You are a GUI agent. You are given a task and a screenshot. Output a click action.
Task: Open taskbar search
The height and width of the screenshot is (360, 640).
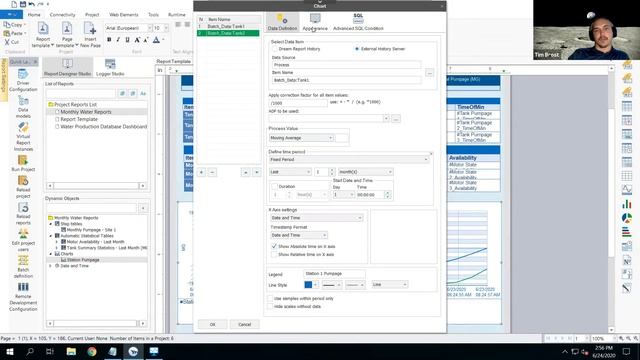(30, 351)
